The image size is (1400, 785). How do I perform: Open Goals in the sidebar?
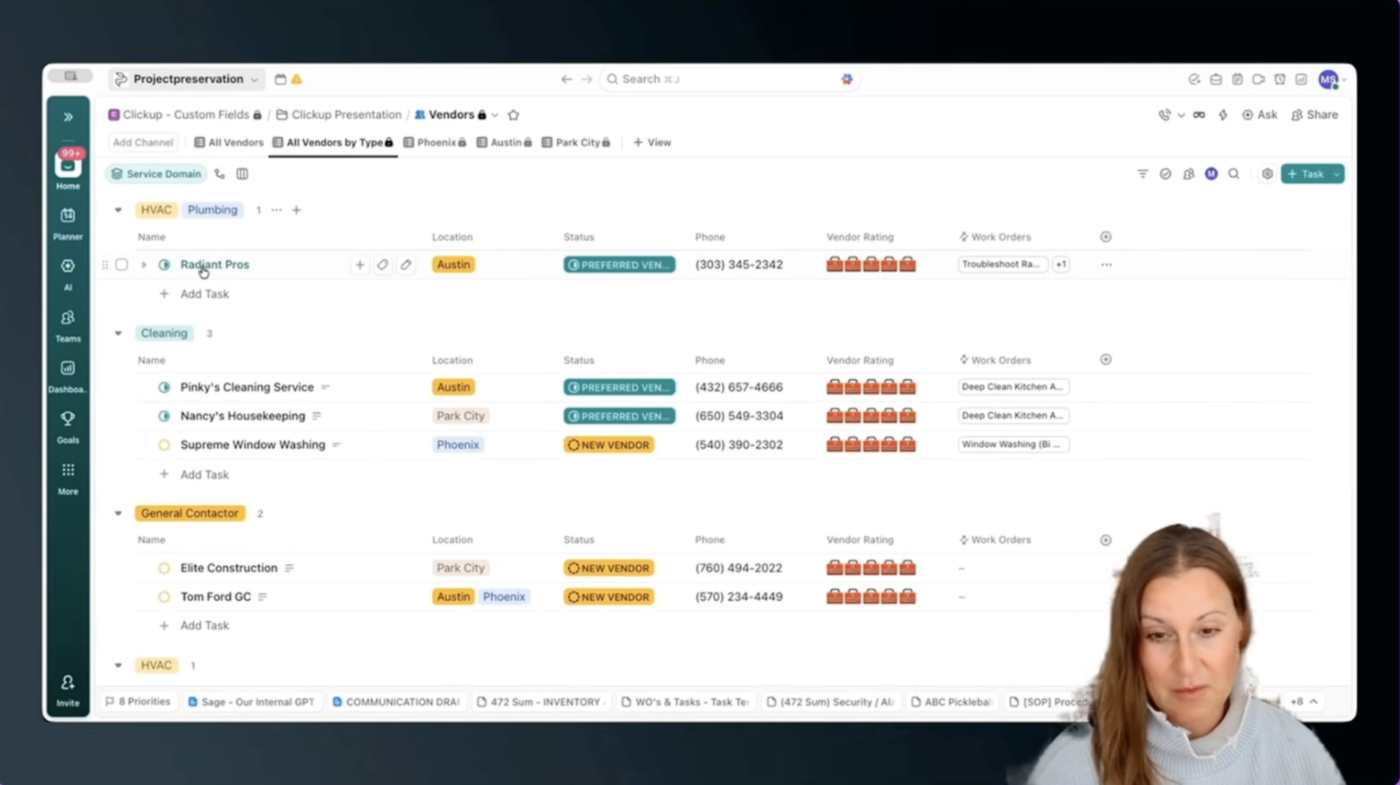tap(68, 426)
